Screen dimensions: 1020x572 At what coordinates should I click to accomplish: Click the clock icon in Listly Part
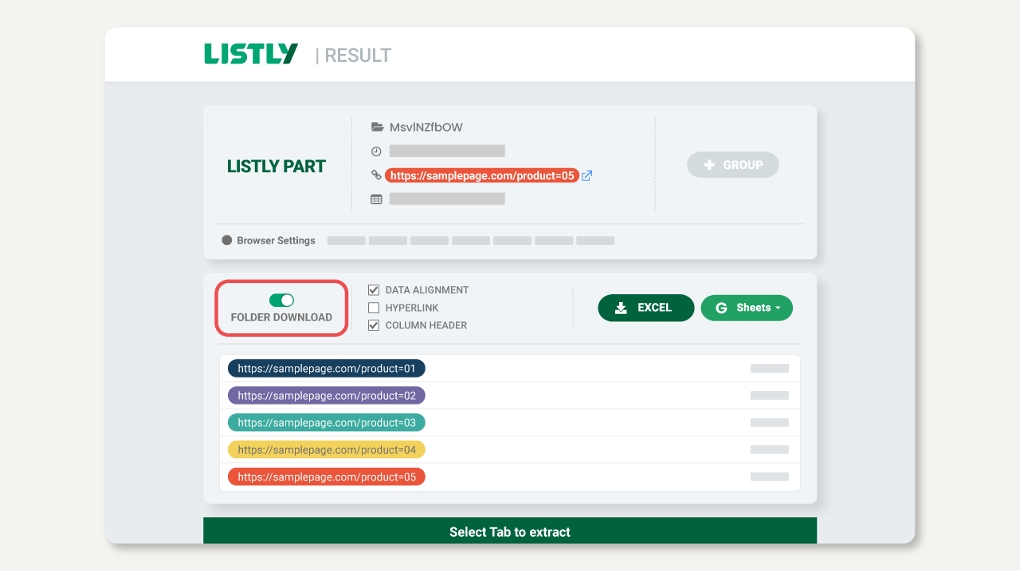(377, 151)
